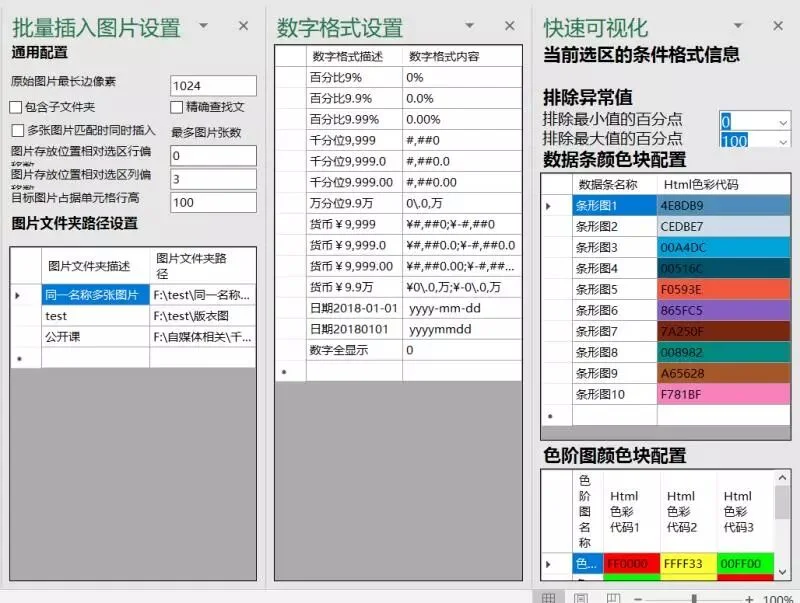Click the 万分位9.9万 format description

pos(354,203)
